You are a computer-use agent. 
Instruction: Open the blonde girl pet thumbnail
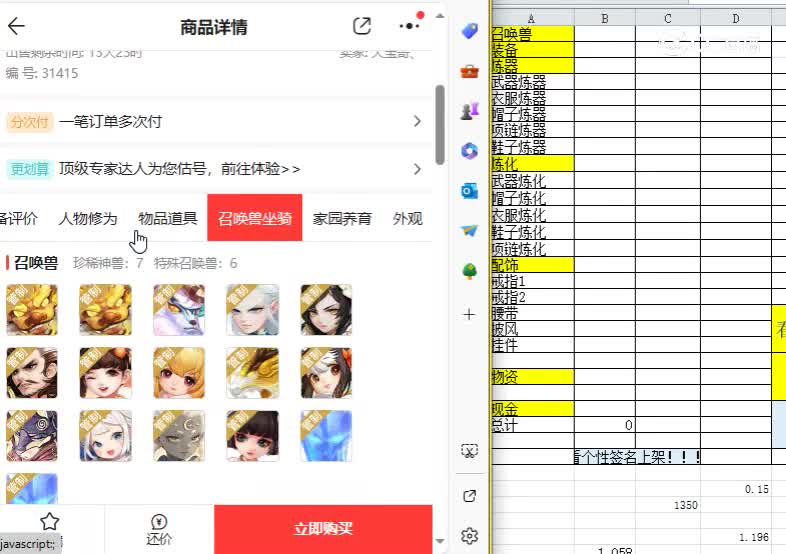[179, 373]
